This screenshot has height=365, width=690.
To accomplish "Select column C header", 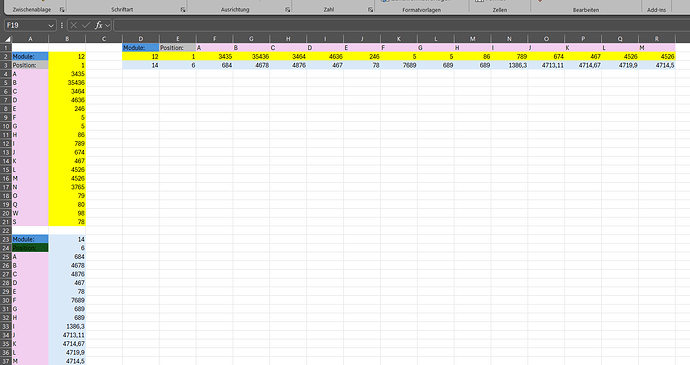I will [104, 39].
